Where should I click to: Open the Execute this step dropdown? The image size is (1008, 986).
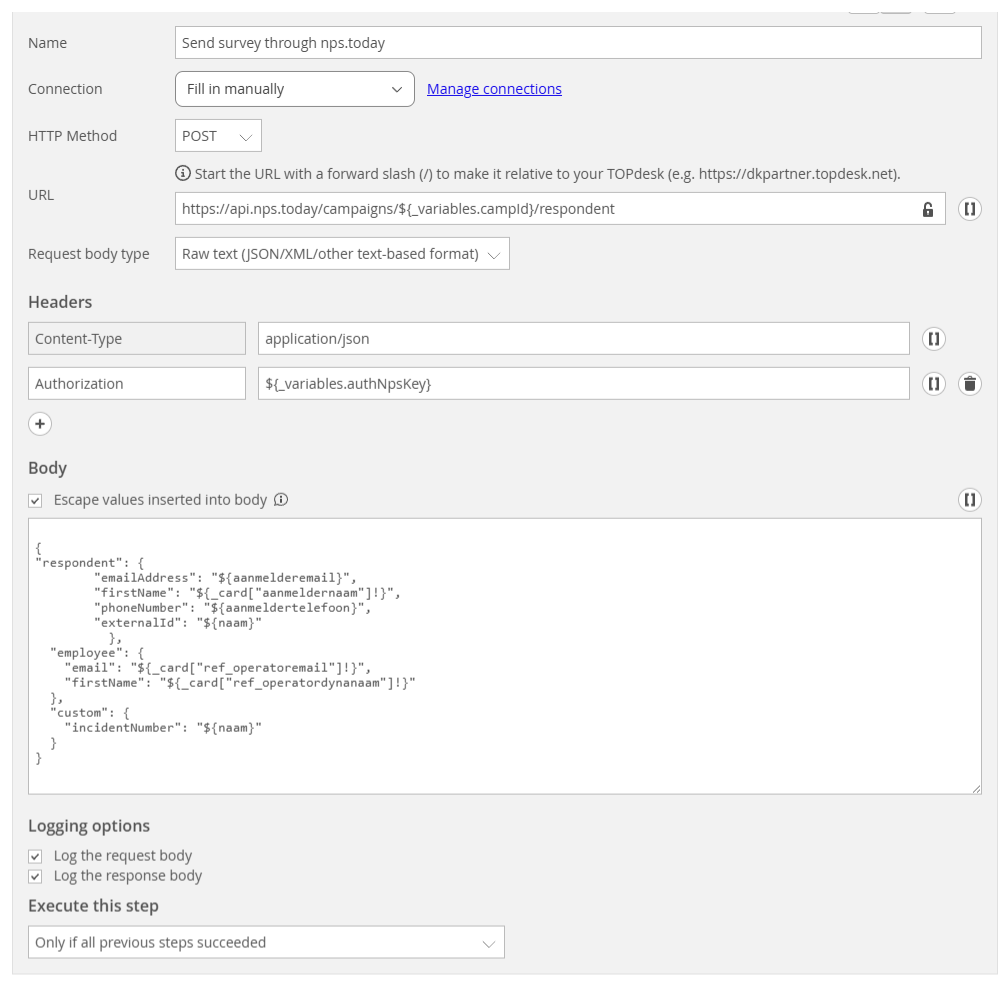[266, 942]
